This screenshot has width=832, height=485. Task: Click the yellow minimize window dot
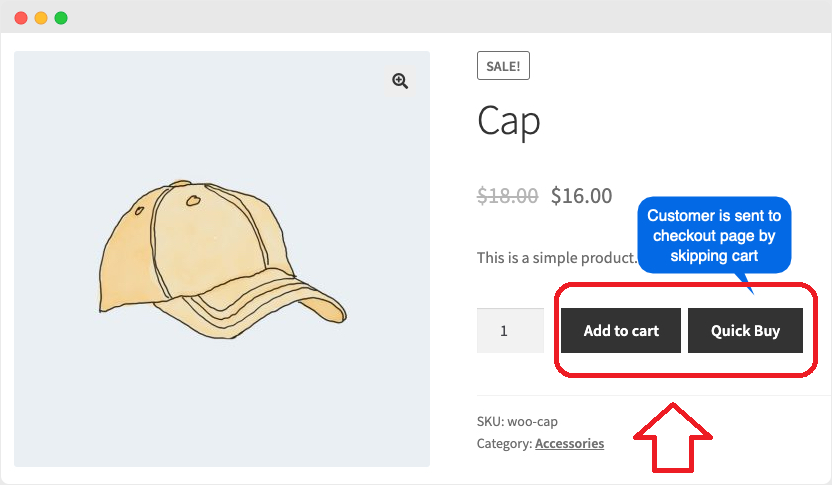41,18
